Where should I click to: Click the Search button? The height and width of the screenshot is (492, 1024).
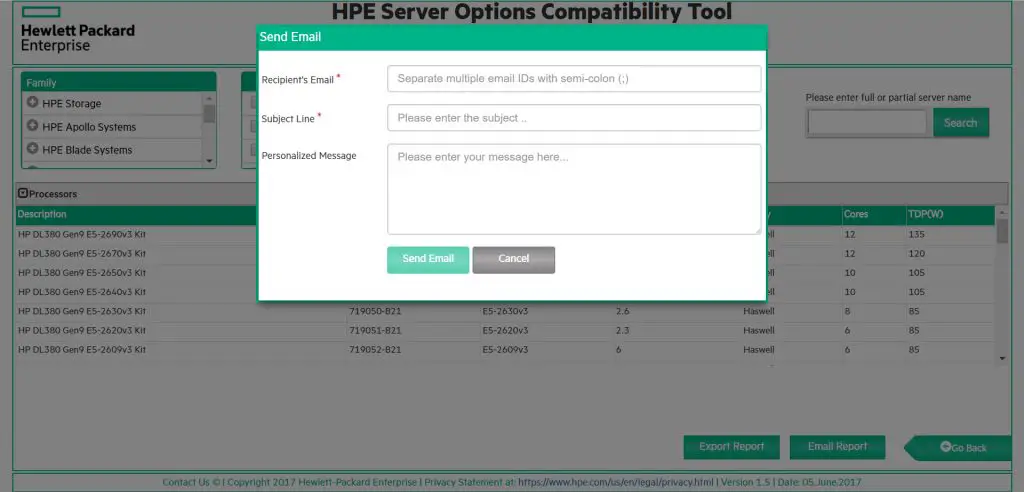click(x=961, y=122)
